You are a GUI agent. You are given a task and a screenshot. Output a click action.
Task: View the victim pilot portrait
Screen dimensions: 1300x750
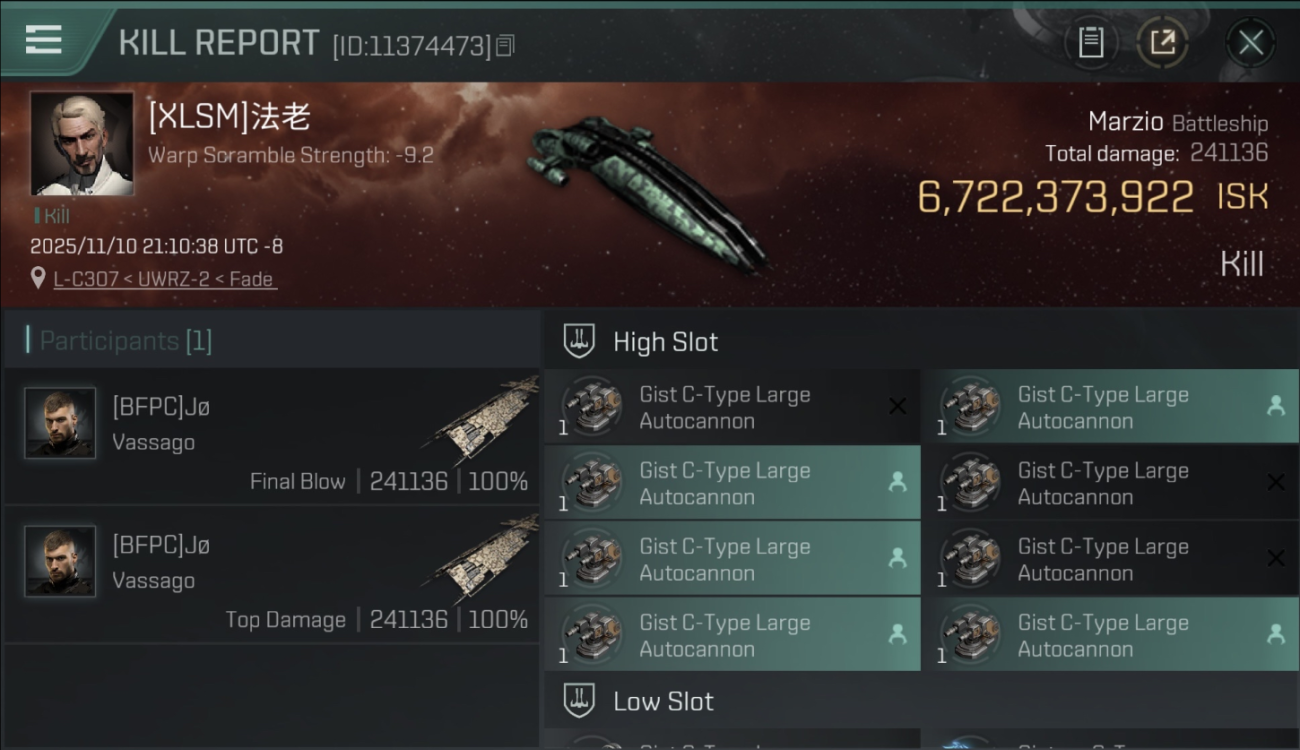82,144
